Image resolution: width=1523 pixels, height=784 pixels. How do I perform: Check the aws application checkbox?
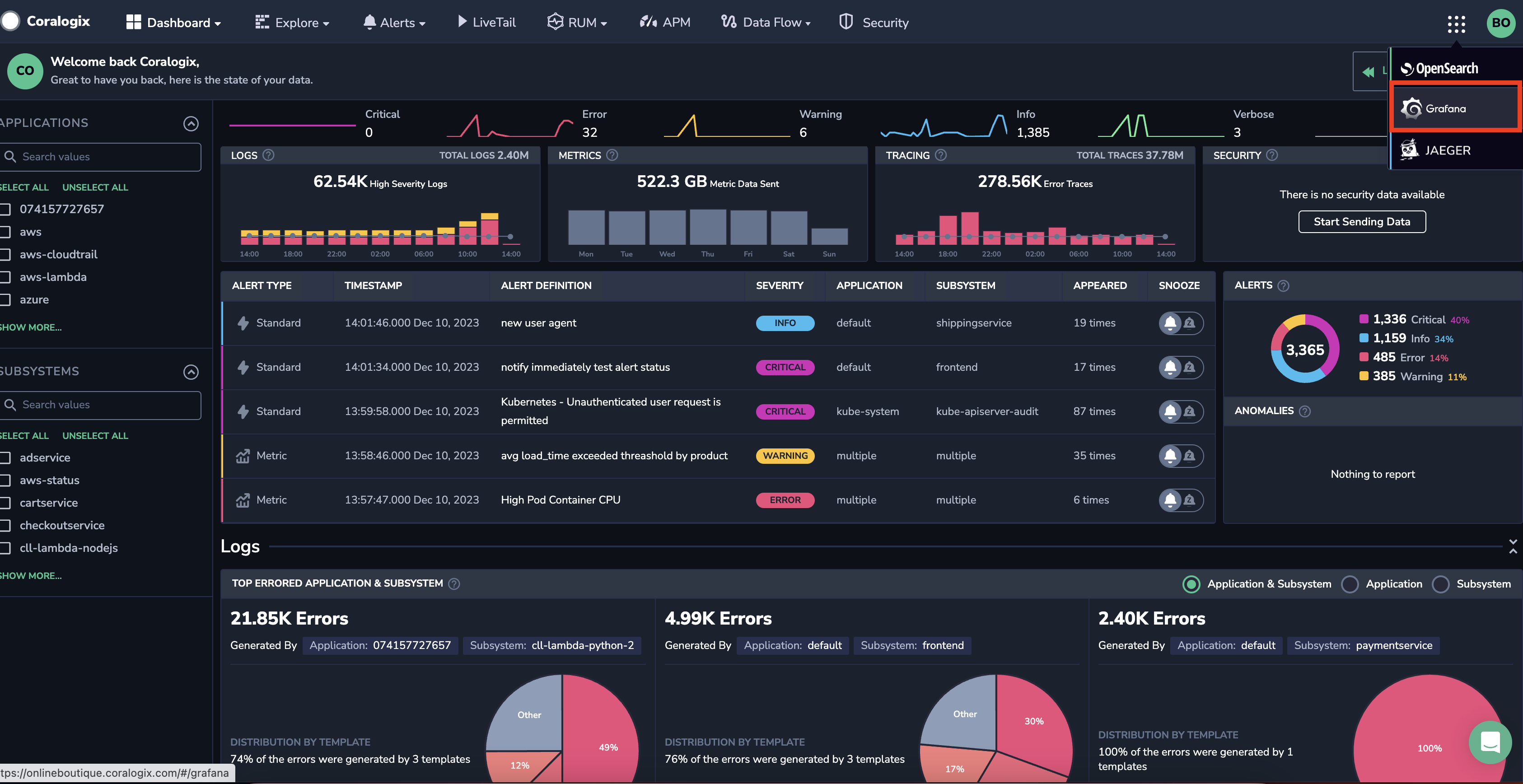click(x=5, y=233)
